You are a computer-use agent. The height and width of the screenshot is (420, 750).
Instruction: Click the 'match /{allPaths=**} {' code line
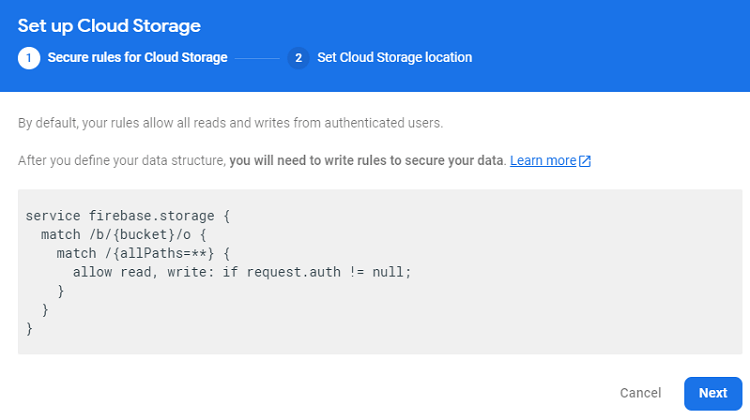coord(149,253)
